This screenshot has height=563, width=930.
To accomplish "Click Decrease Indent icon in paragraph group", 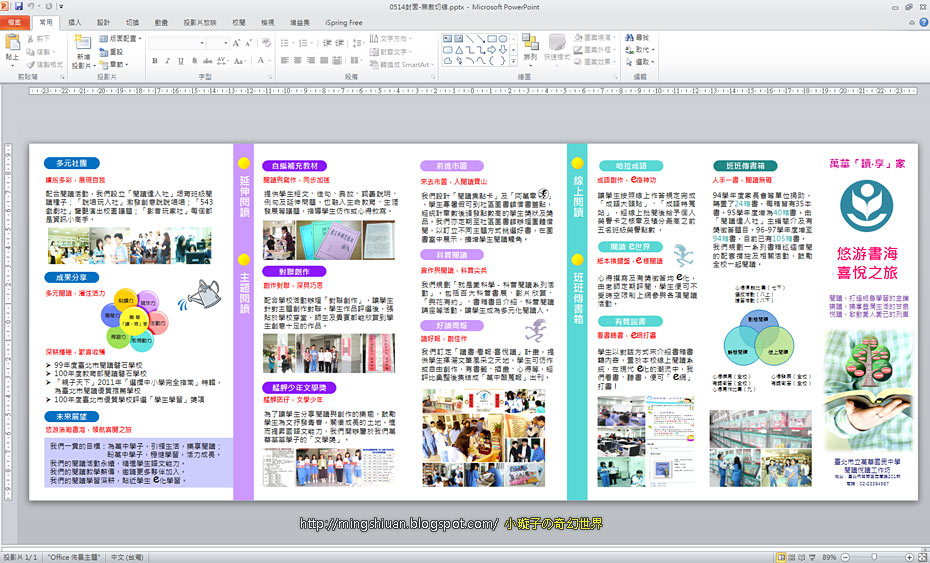I will tap(327, 43).
